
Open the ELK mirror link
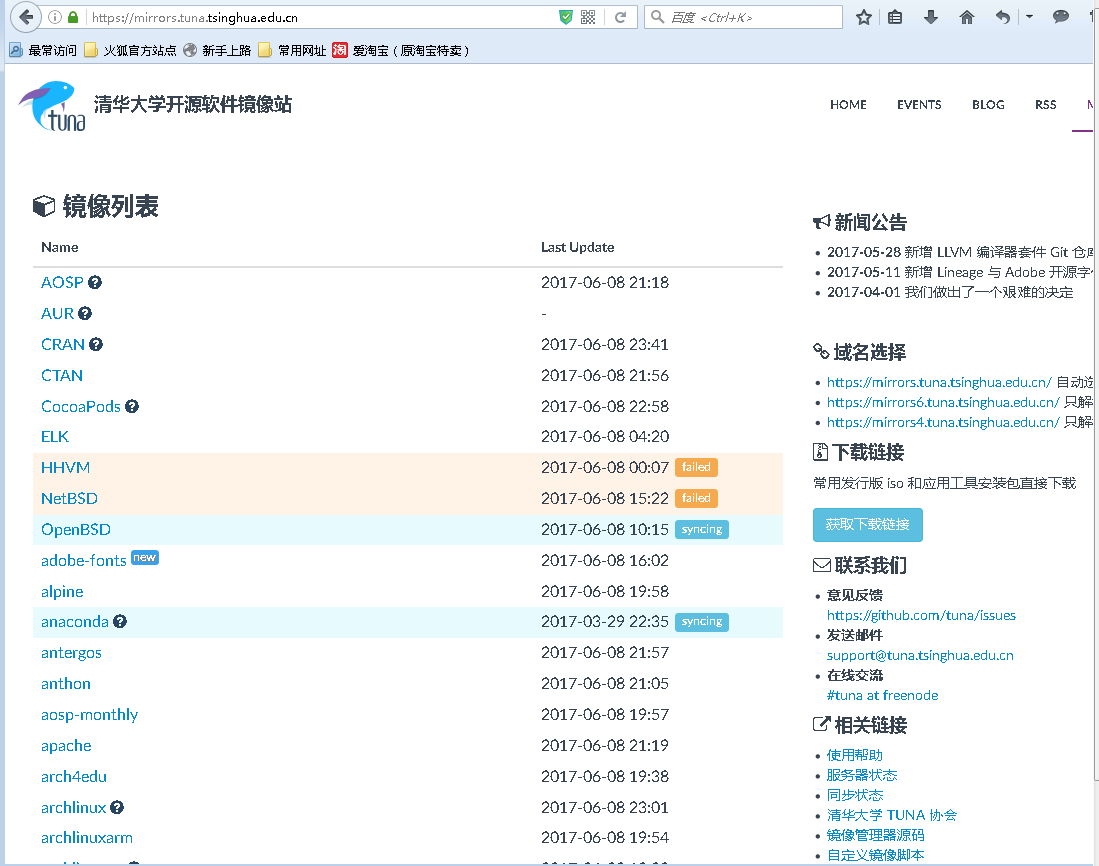click(55, 437)
